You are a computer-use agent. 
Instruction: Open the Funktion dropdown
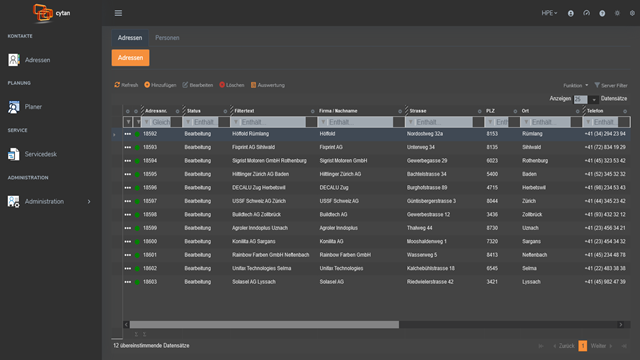click(x=576, y=85)
